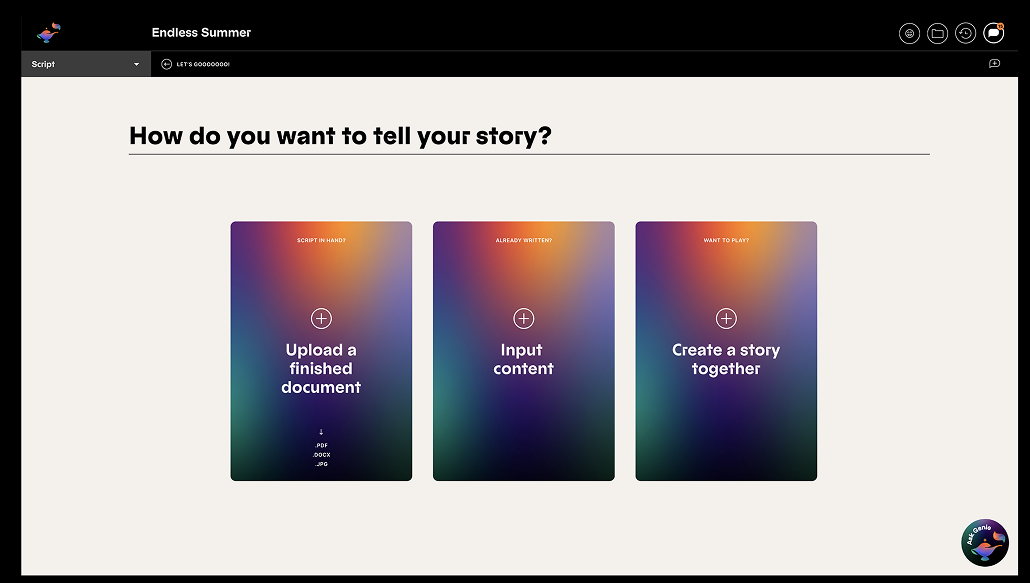Select the "Input content" option
The height and width of the screenshot is (583, 1030).
point(523,359)
